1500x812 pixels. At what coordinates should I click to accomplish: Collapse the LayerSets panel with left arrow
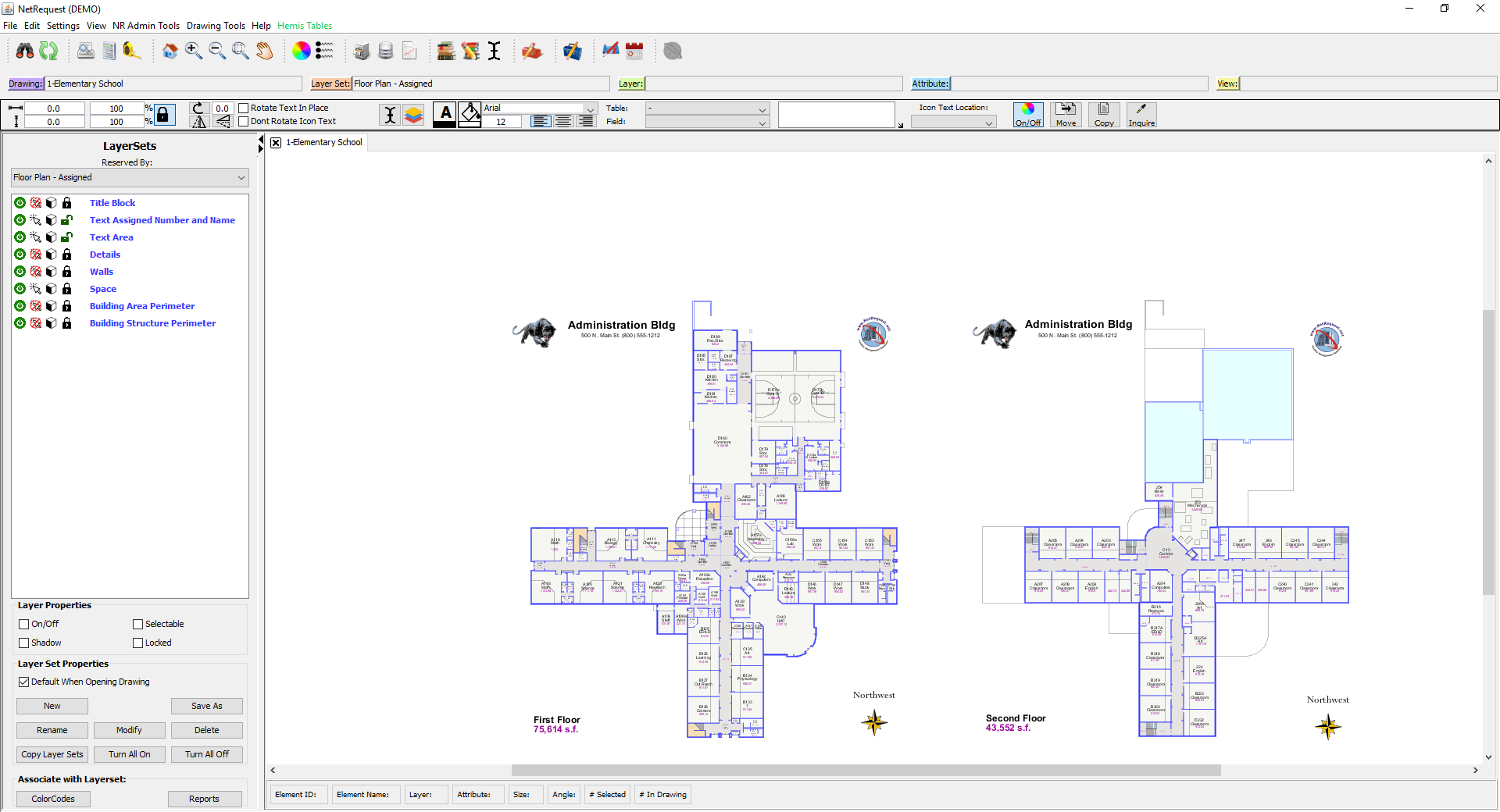coord(261,140)
